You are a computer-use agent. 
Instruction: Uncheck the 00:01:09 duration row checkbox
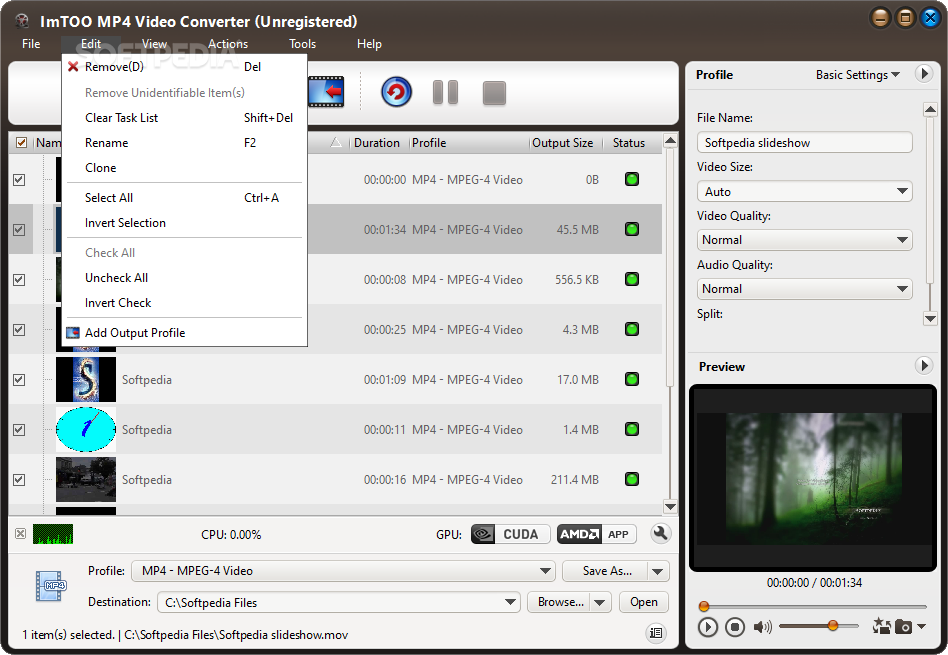(x=19, y=380)
